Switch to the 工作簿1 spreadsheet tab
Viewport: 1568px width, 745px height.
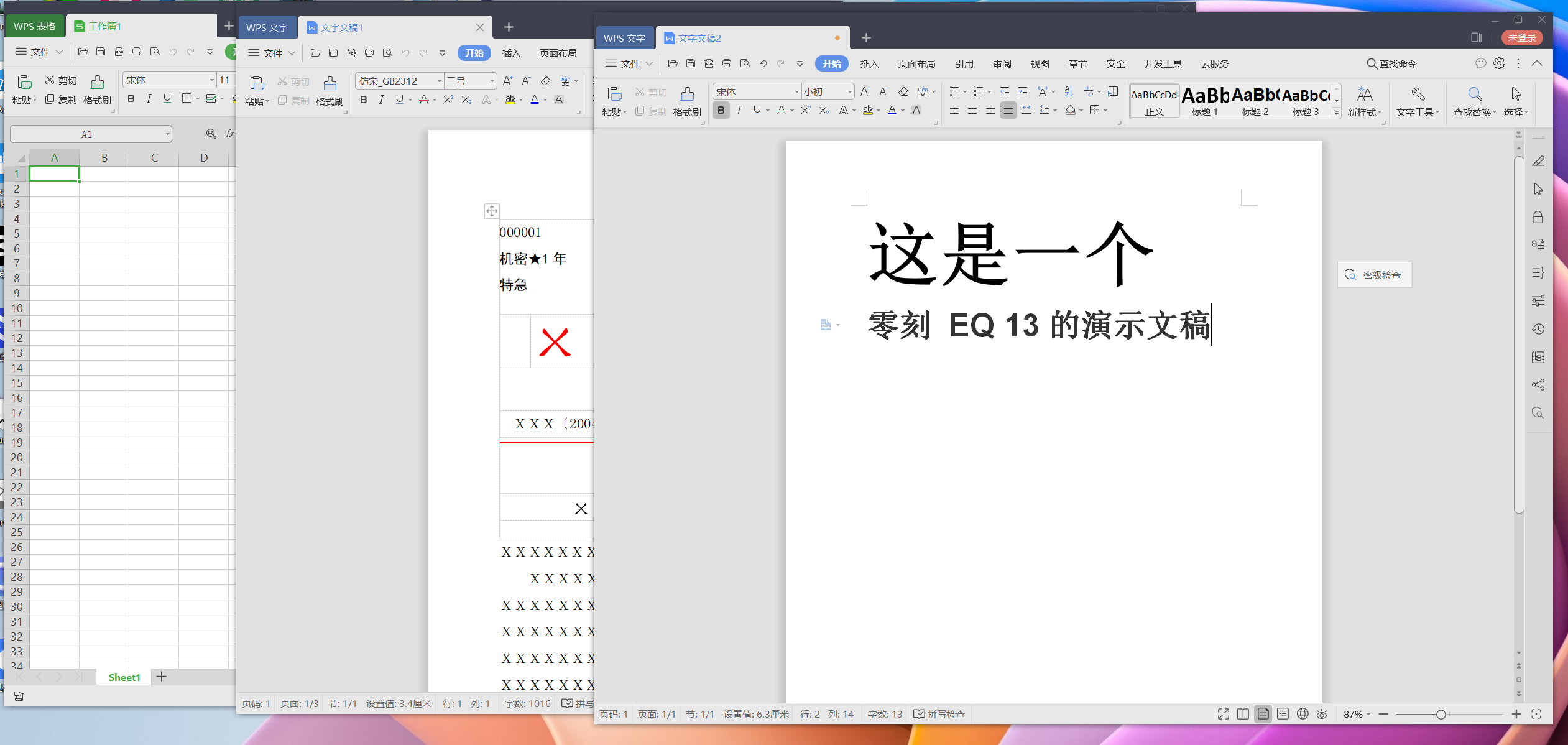104,26
